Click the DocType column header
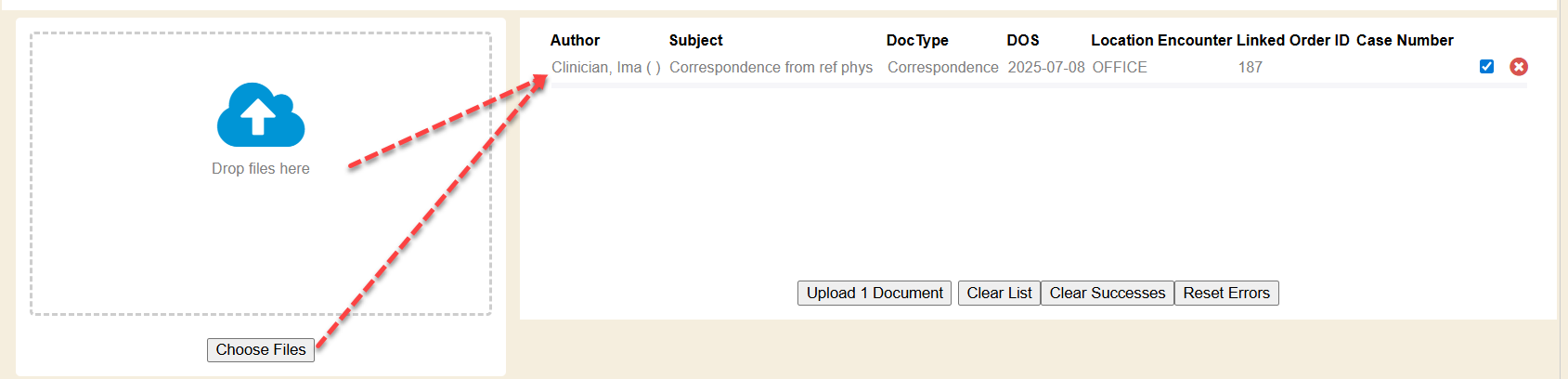Image resolution: width=1568 pixels, height=379 pixels. point(917,41)
